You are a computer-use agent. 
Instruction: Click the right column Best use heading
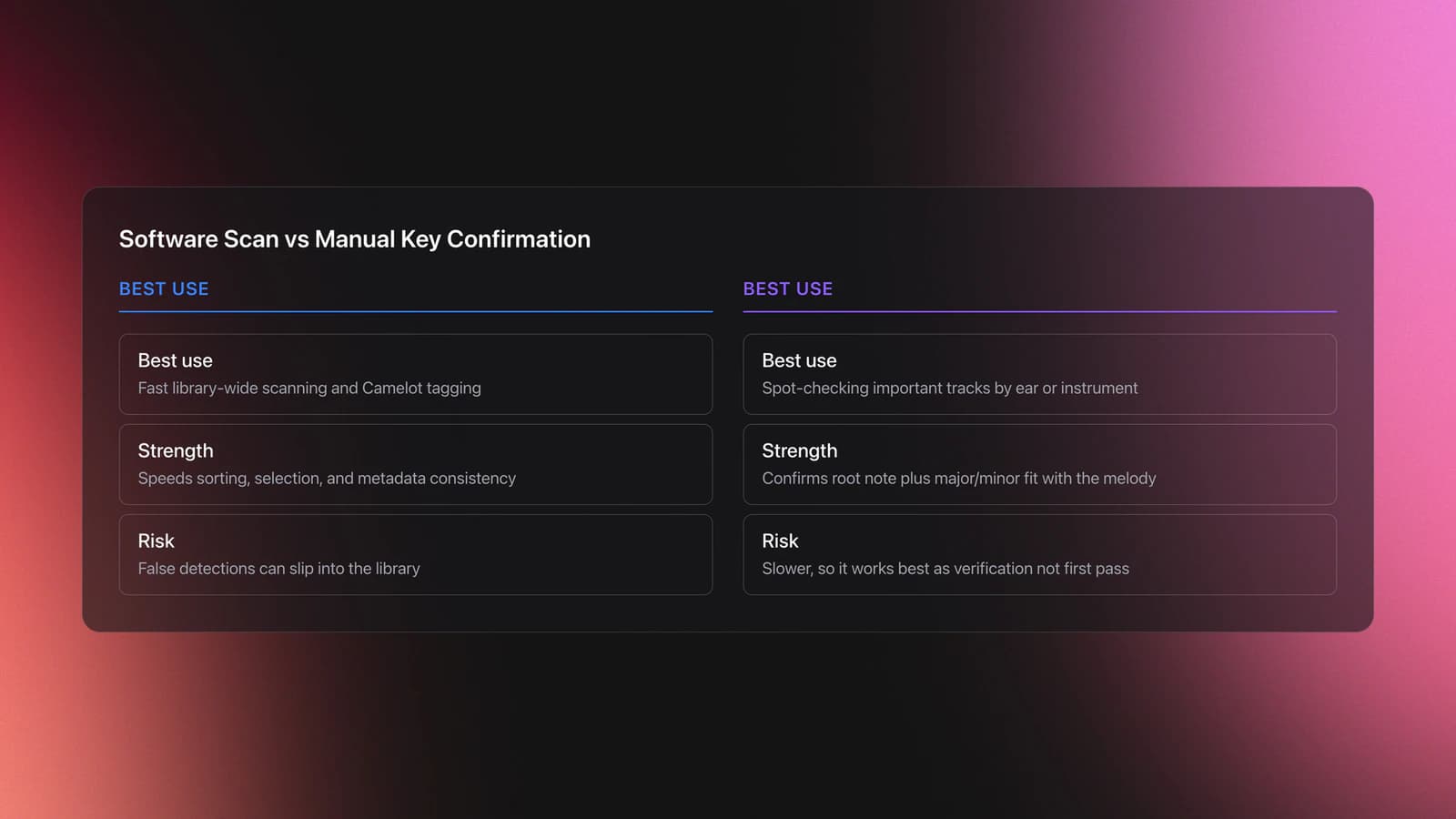pyautogui.click(x=800, y=360)
